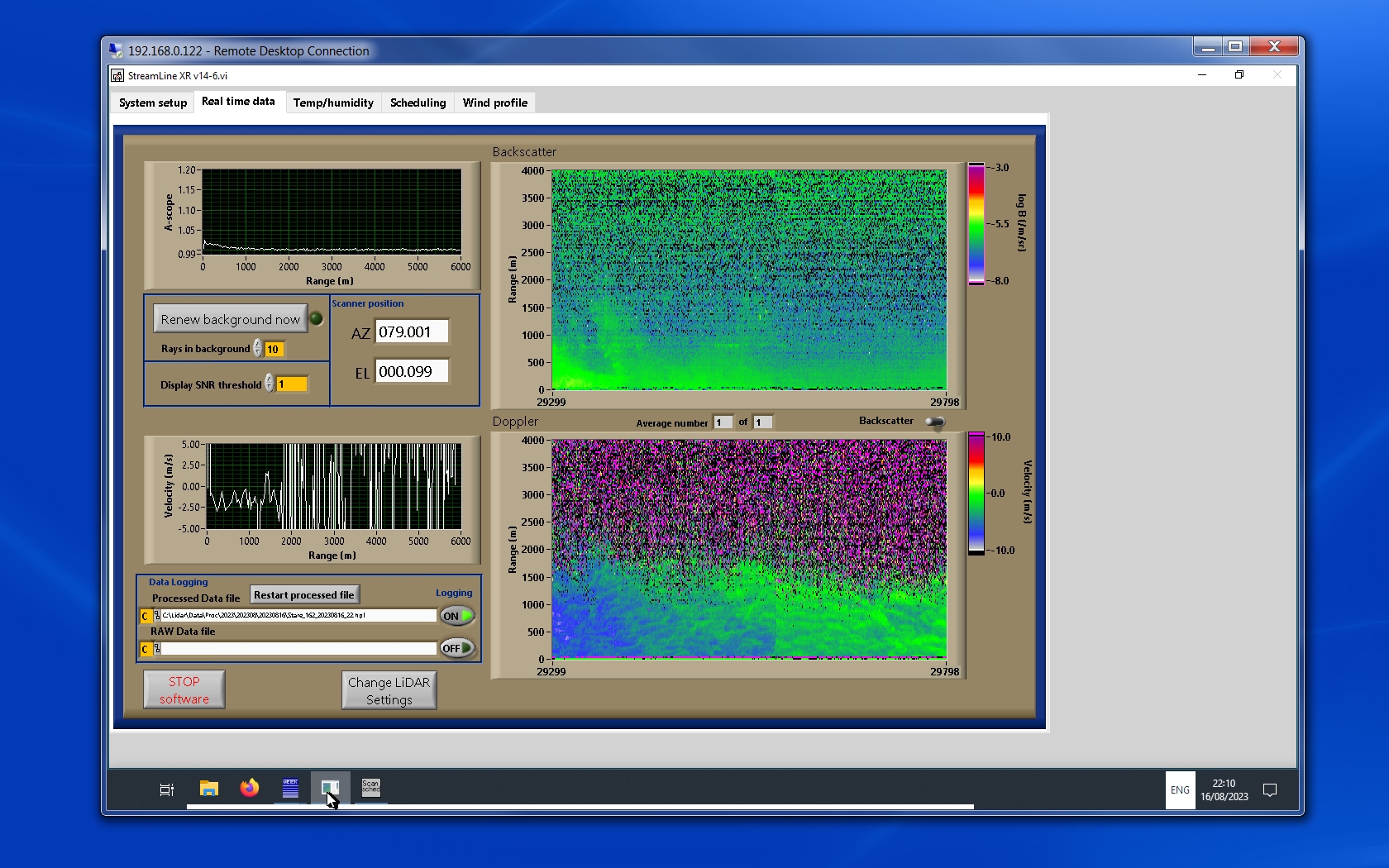Open File Explorer in the remote taskbar

click(x=209, y=789)
